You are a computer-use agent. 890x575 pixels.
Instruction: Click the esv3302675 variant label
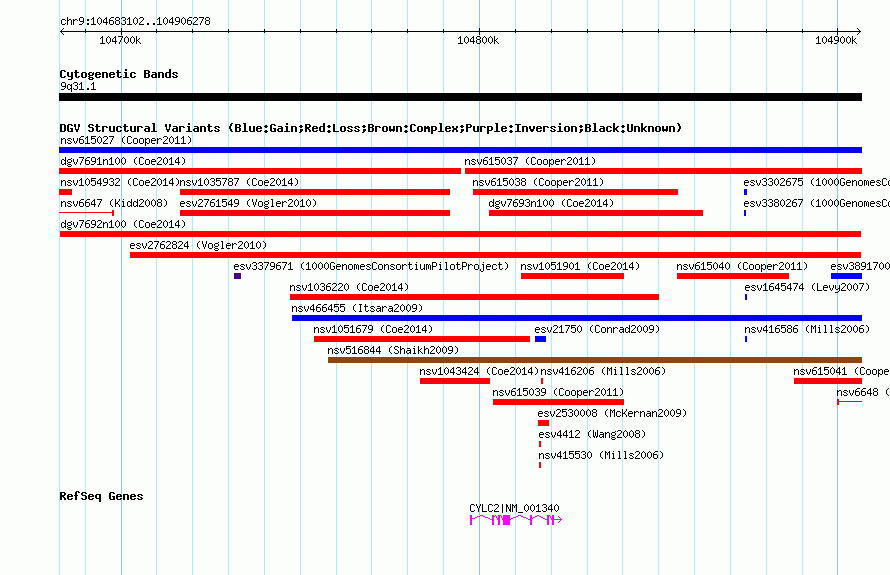816,182
